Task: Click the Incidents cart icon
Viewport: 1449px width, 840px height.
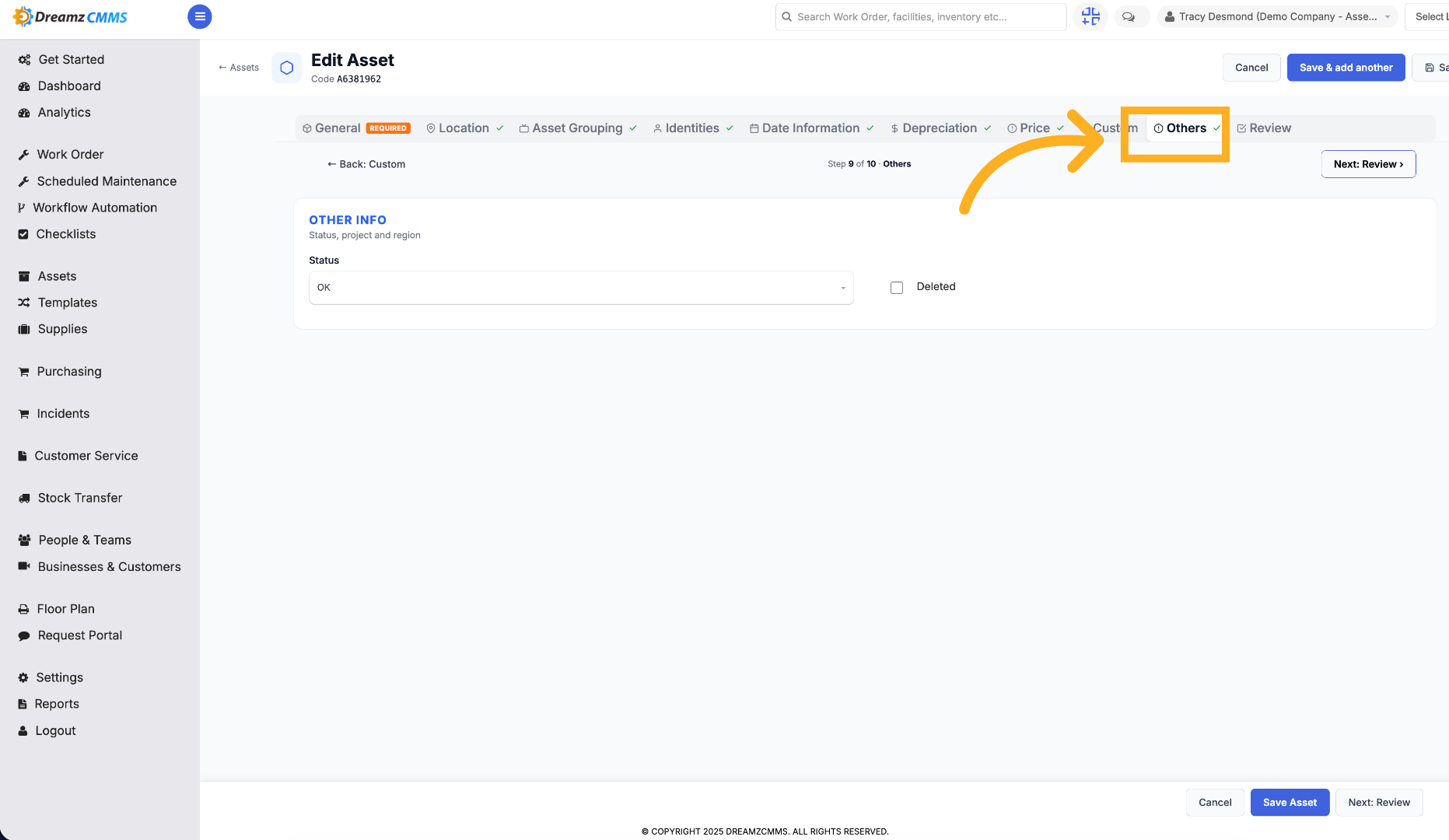Action: tap(24, 414)
